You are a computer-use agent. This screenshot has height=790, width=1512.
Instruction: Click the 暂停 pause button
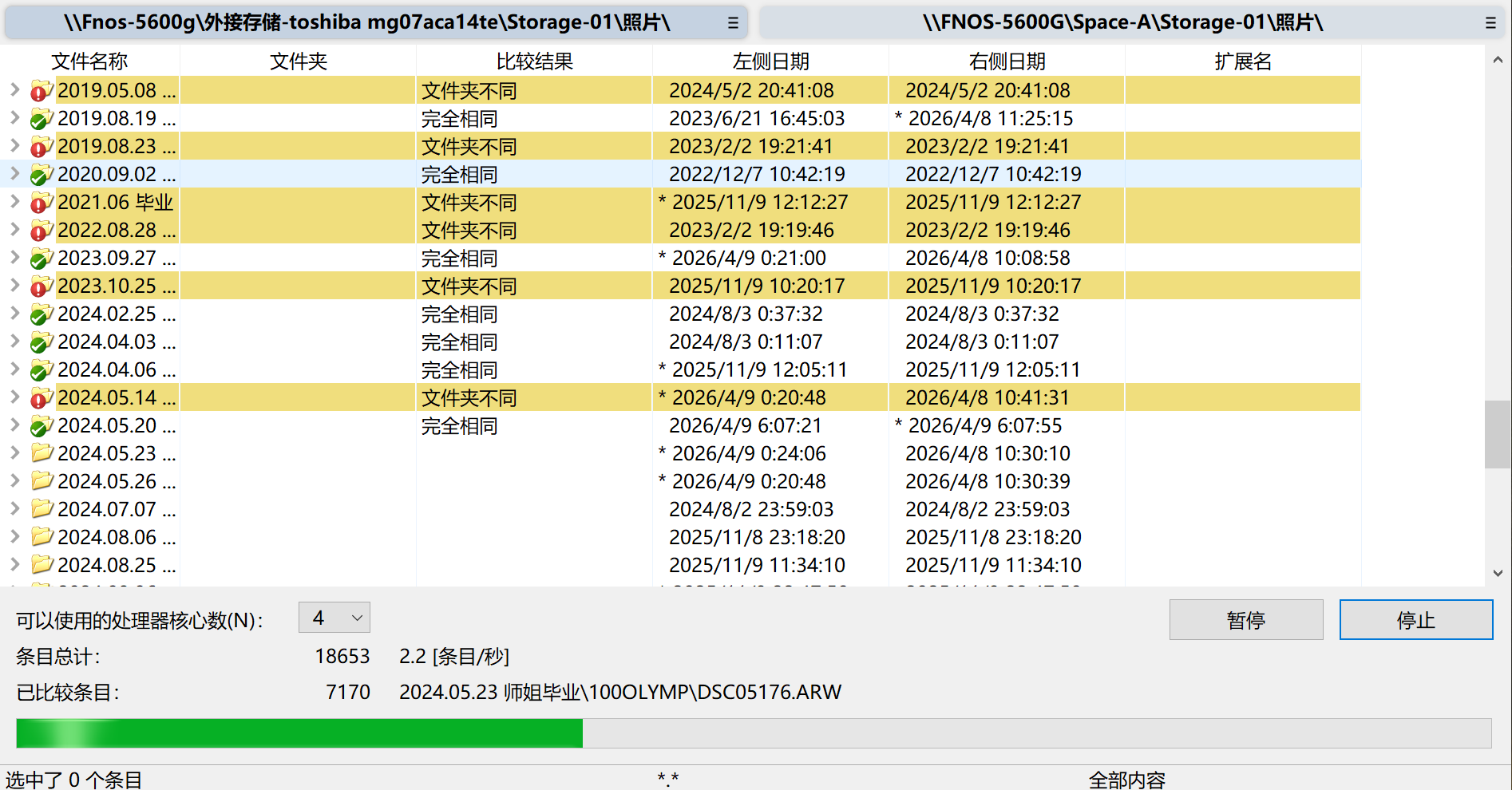click(x=1246, y=619)
